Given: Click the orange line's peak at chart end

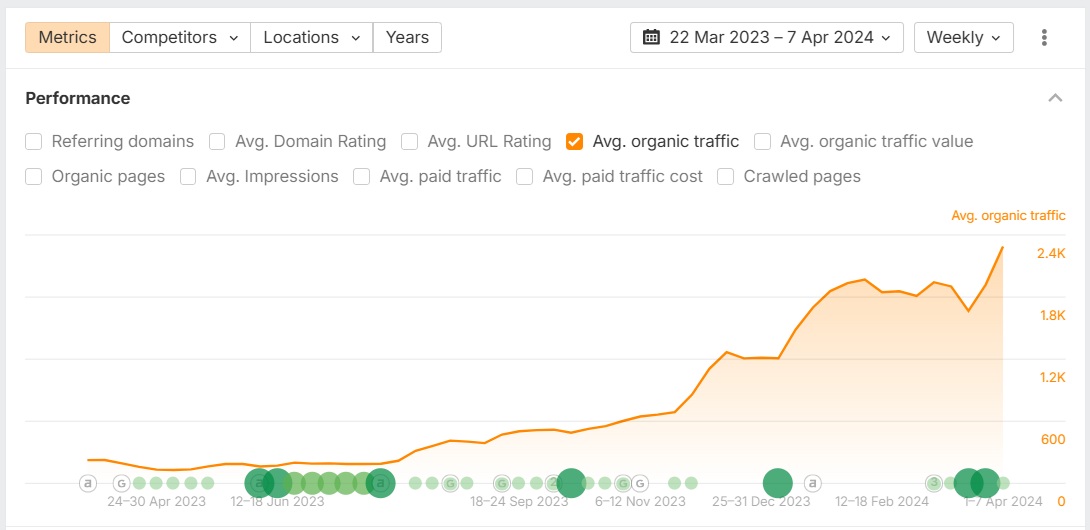Looking at the screenshot, I should [1002, 247].
